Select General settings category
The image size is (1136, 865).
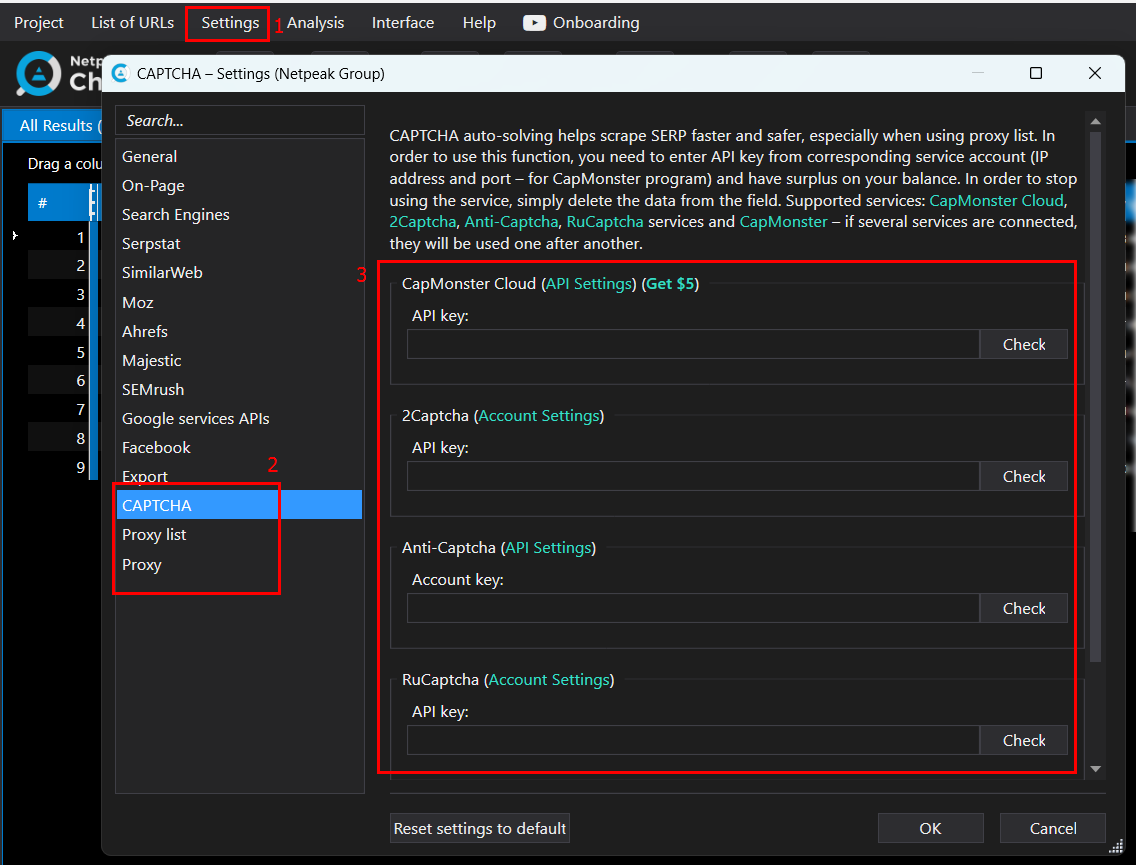(x=239, y=156)
